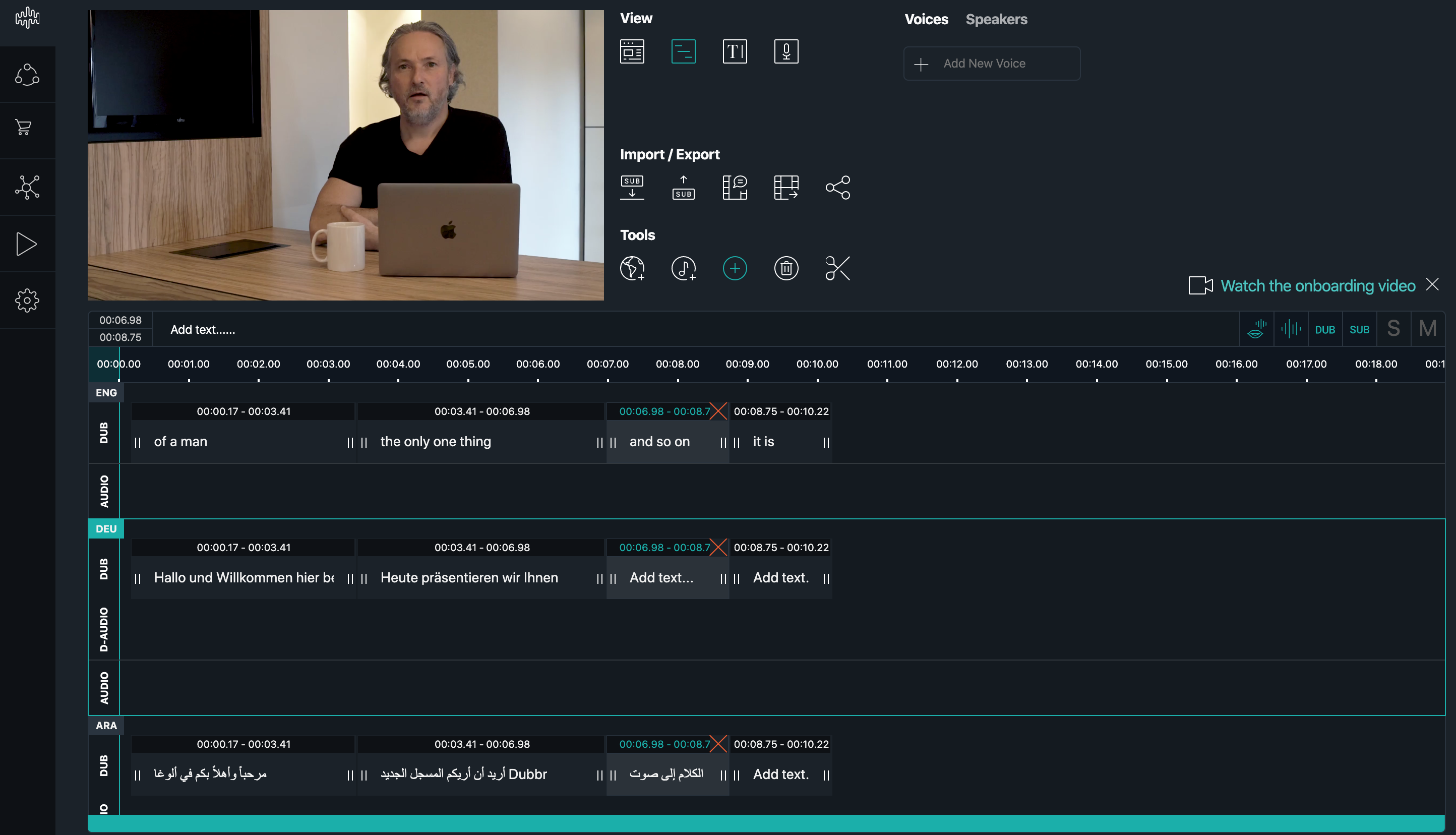Switch to the Speakers tab
1456x835 pixels.
(996, 20)
